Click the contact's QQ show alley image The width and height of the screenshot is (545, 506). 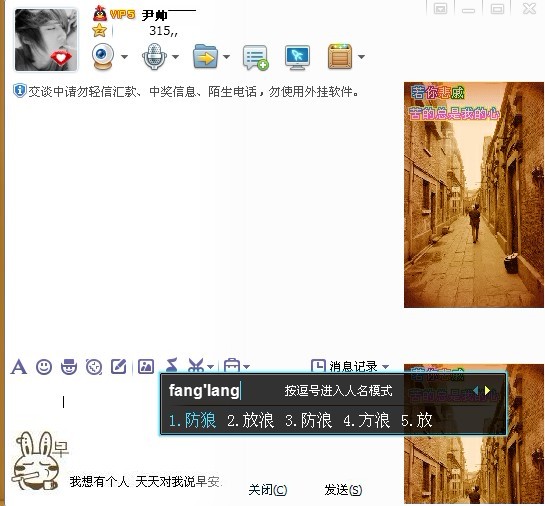pos(474,195)
